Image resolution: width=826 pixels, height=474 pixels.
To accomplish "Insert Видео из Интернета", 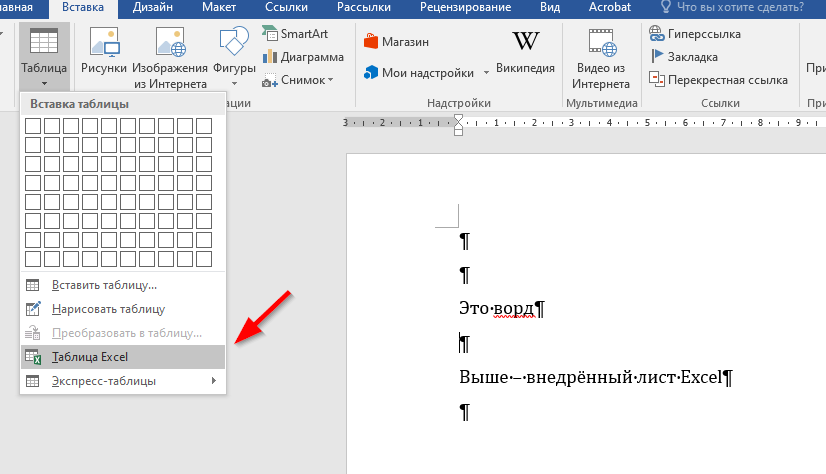I will 600,43.
